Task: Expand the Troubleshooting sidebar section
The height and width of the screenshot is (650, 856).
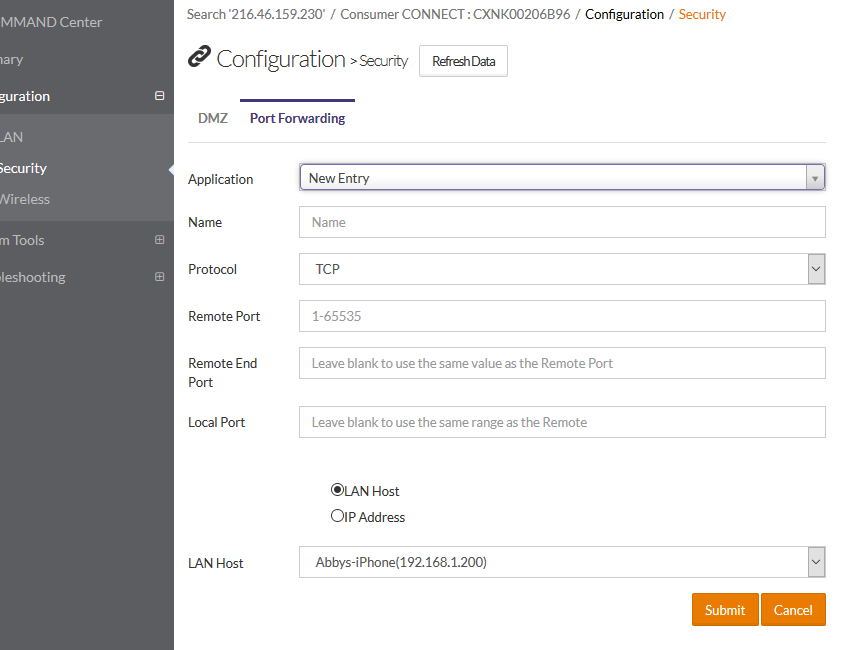Action: [x=159, y=277]
